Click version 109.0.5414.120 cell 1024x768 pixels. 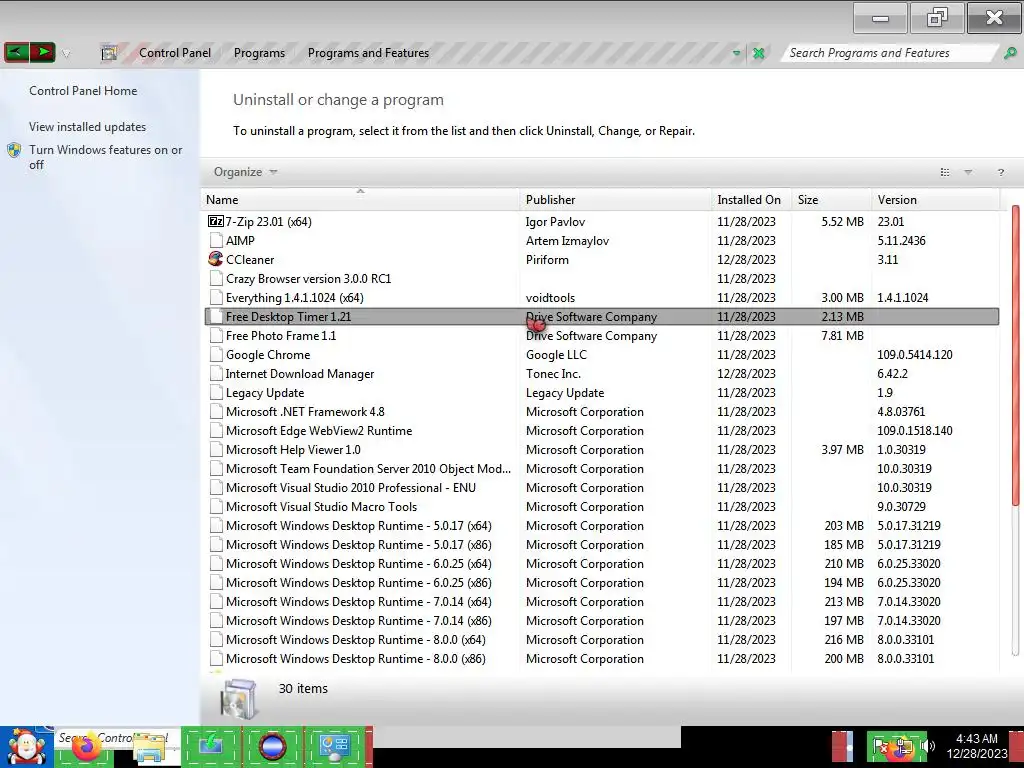914,355
